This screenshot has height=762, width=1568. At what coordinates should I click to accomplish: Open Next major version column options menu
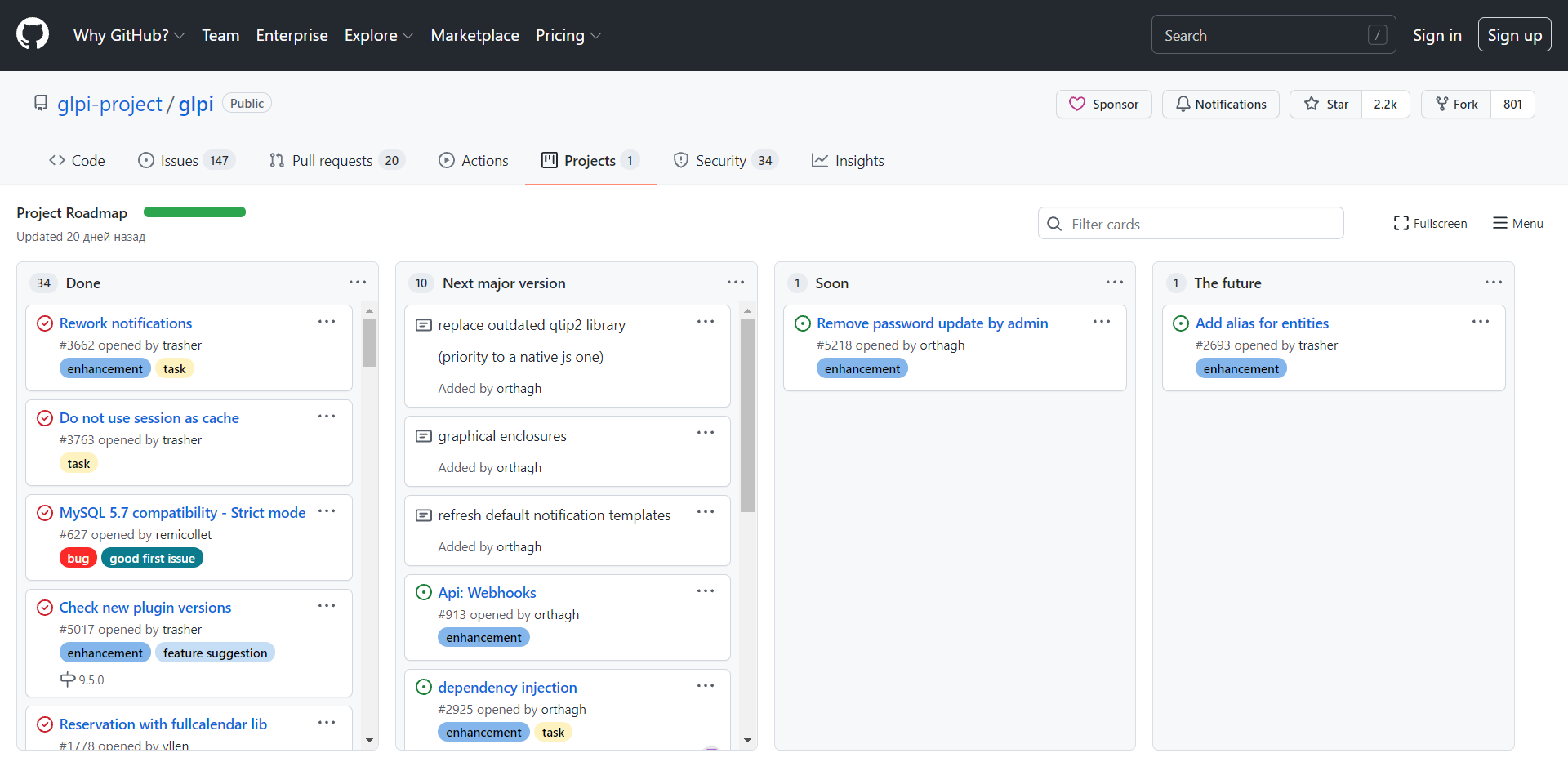click(x=736, y=282)
